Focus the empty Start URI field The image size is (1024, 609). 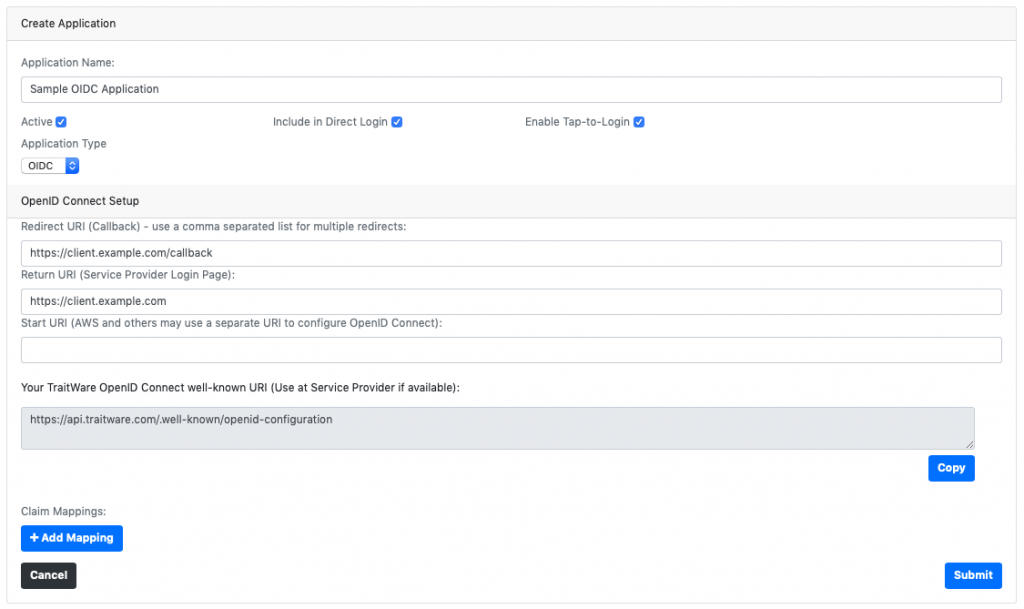coord(511,350)
